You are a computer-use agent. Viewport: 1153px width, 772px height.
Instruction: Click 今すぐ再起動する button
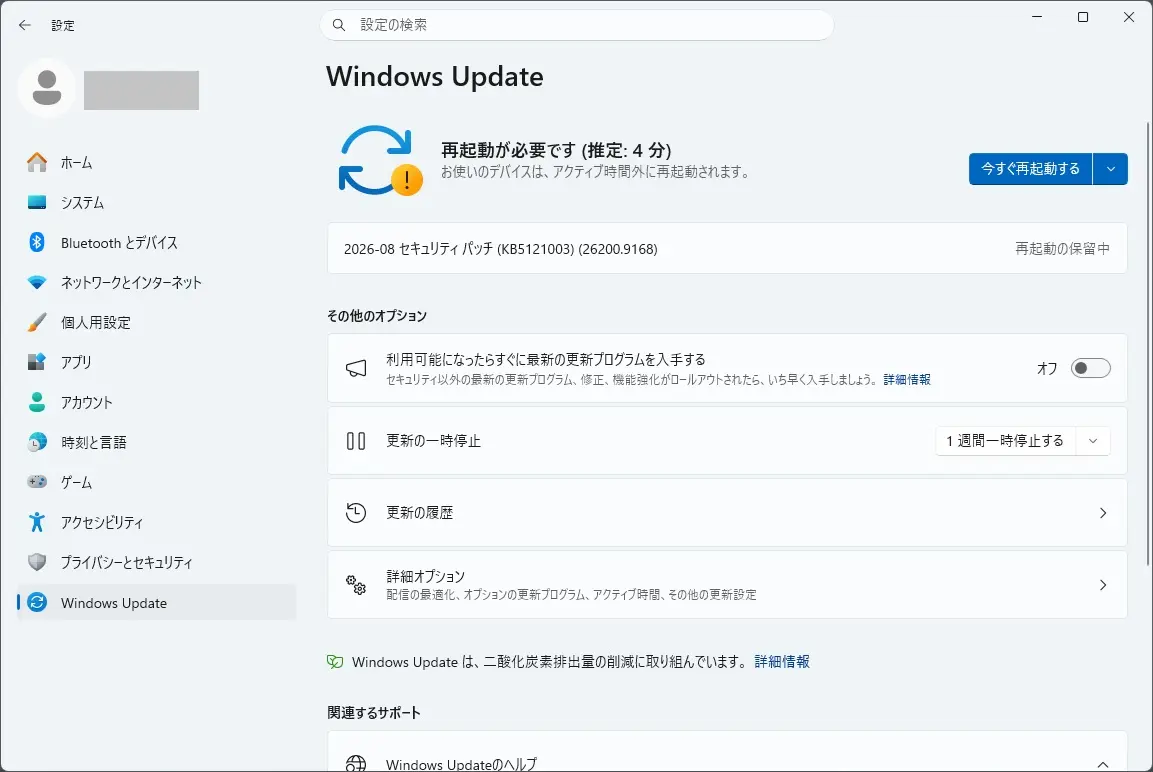point(1030,169)
